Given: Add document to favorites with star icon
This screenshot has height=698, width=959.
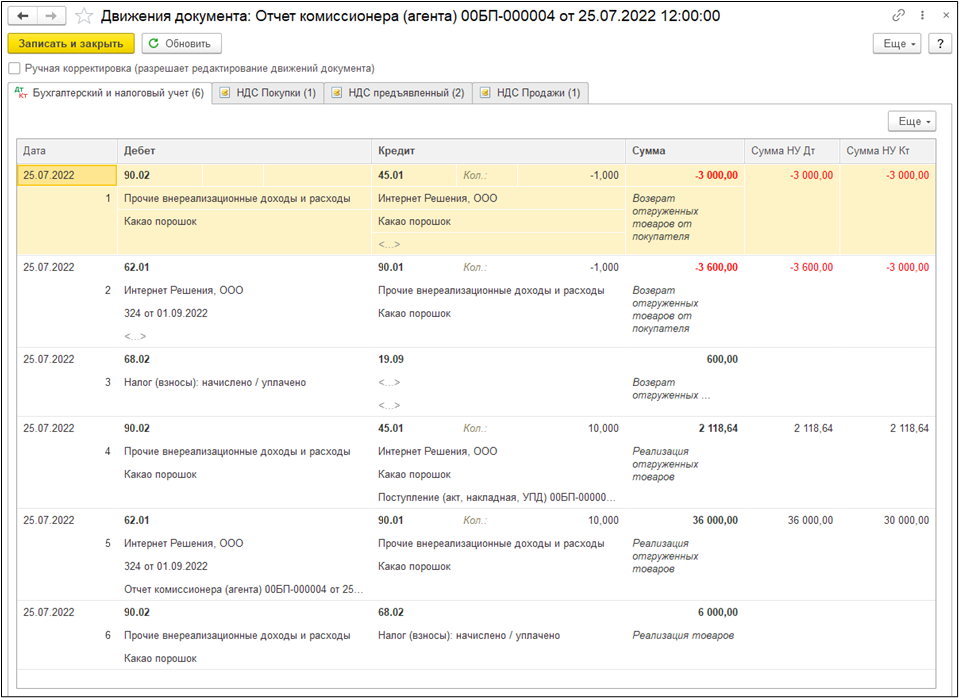Looking at the screenshot, I should click(84, 16).
